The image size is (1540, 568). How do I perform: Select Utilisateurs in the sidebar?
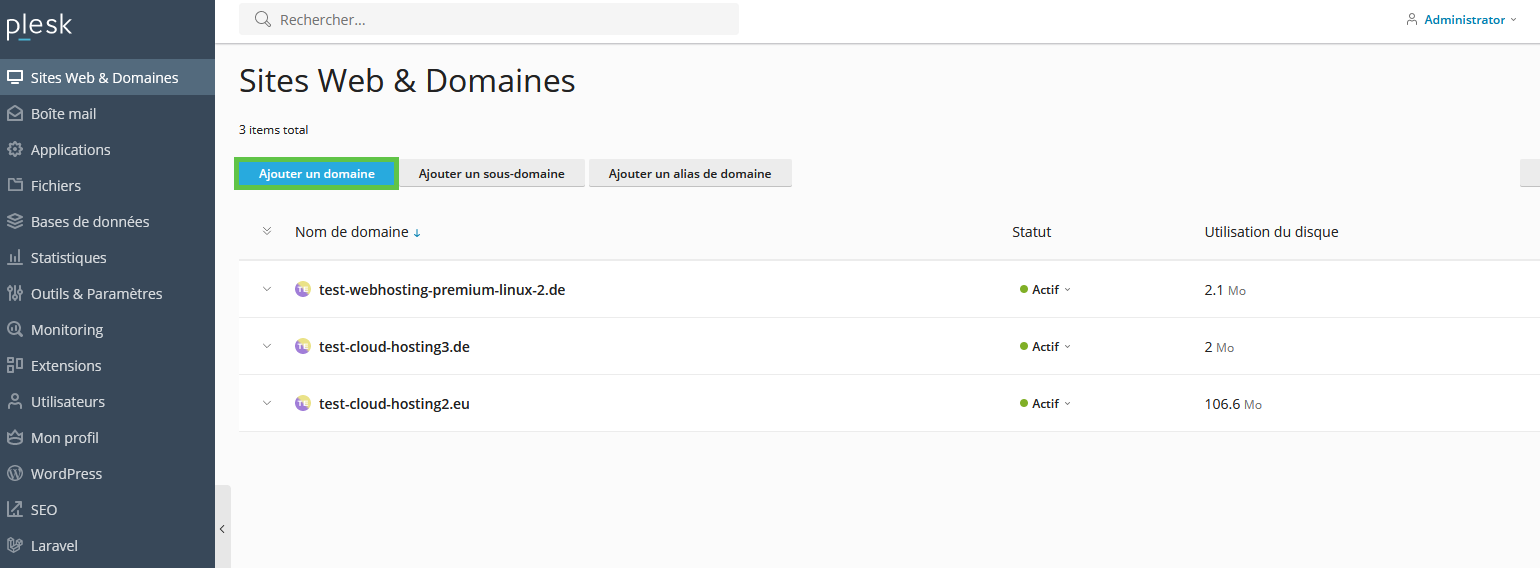pos(107,401)
